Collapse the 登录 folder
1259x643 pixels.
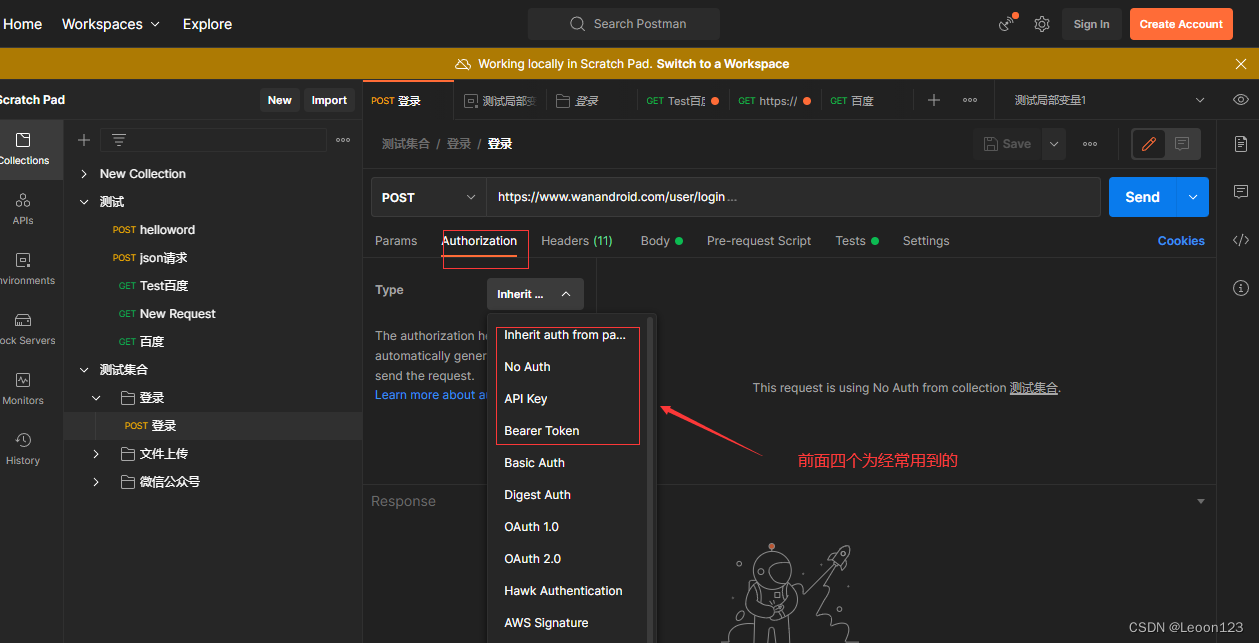click(x=96, y=398)
